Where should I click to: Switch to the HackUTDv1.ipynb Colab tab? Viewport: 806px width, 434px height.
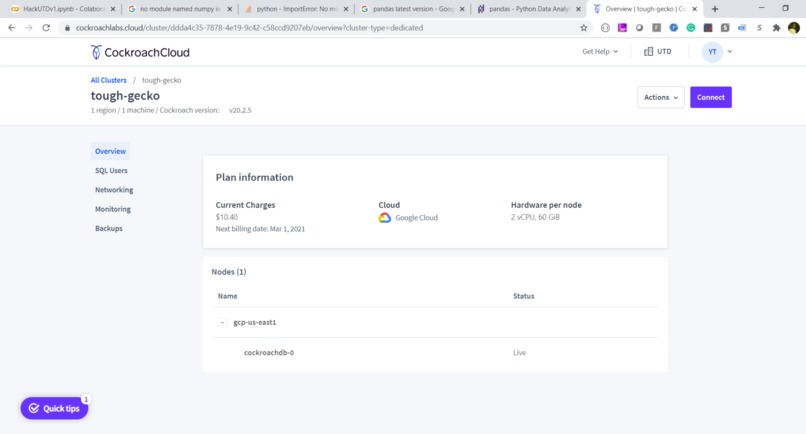[62, 9]
